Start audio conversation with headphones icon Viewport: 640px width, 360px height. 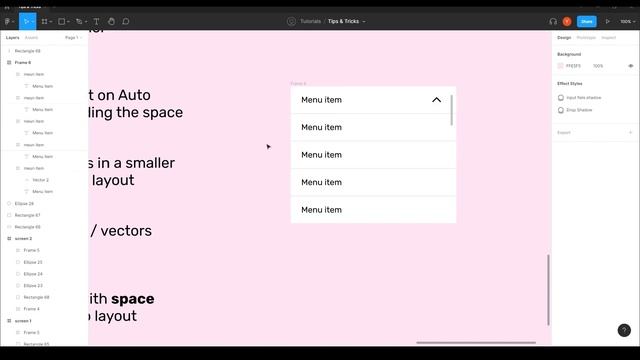click(553, 22)
